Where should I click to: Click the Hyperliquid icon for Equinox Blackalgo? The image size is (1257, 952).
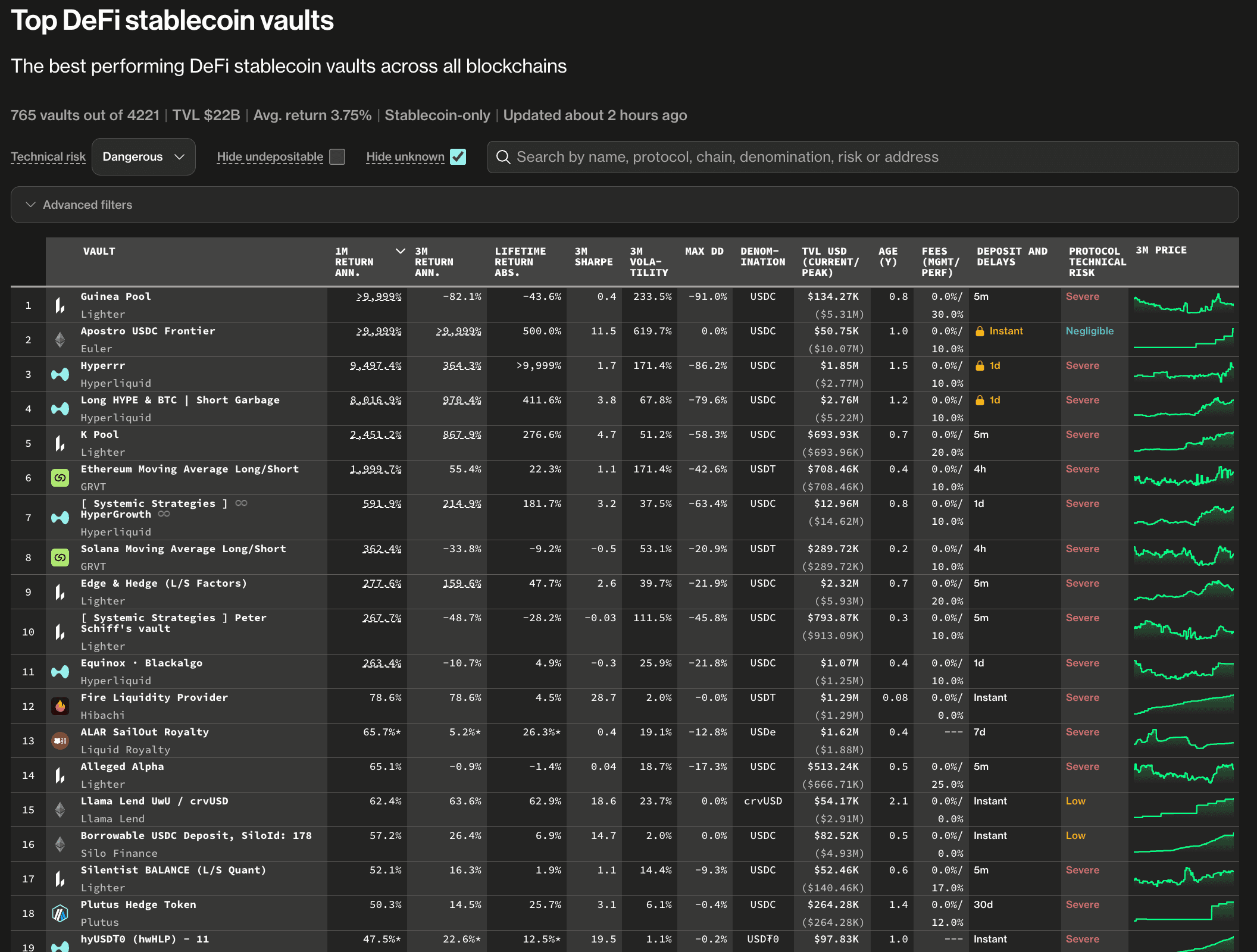pos(60,672)
